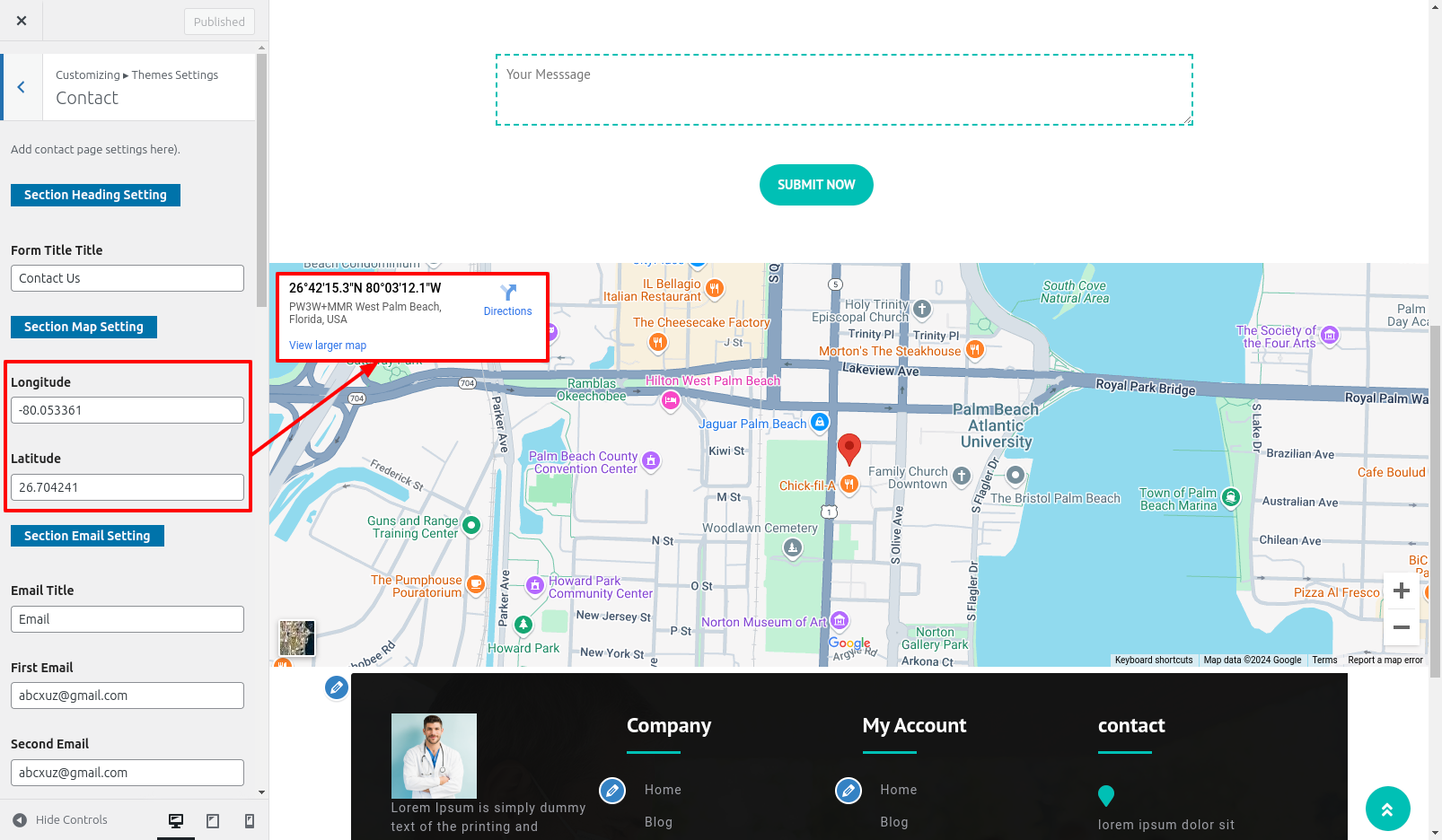This screenshot has height=840, width=1442.
Task: Click the doctor photo in footer
Action: point(434,756)
